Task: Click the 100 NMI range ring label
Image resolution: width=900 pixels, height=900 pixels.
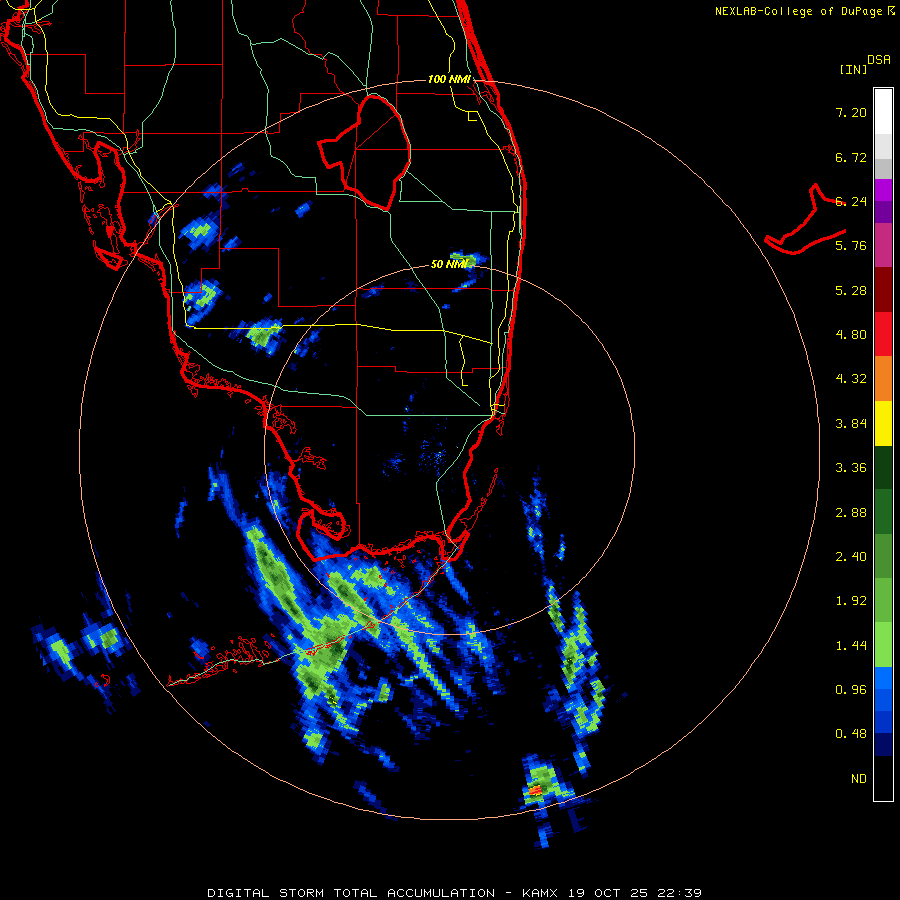Action: point(449,79)
